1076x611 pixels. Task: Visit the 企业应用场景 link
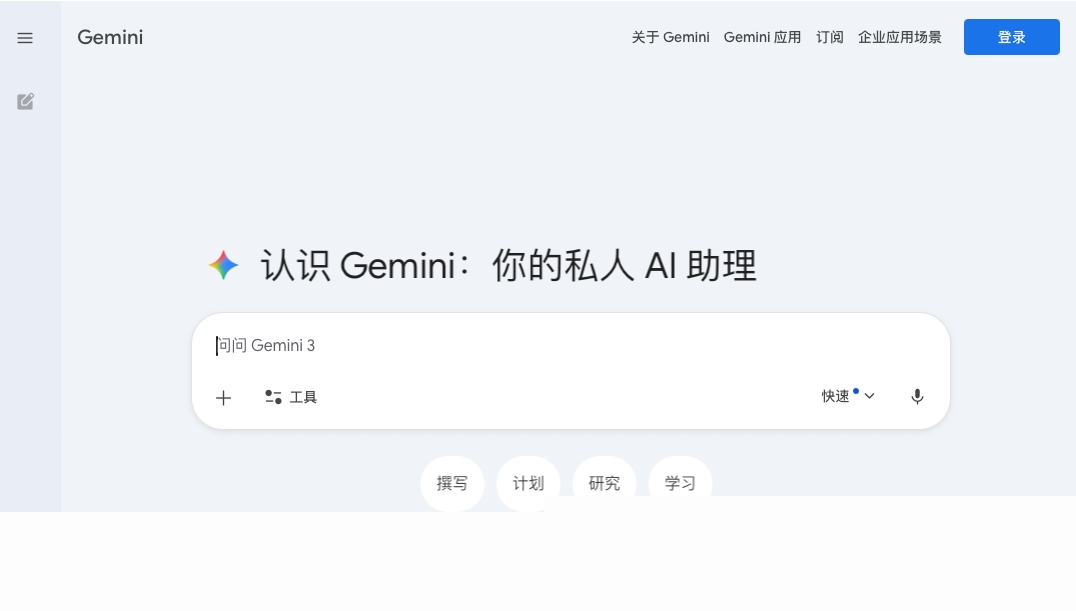pos(899,37)
